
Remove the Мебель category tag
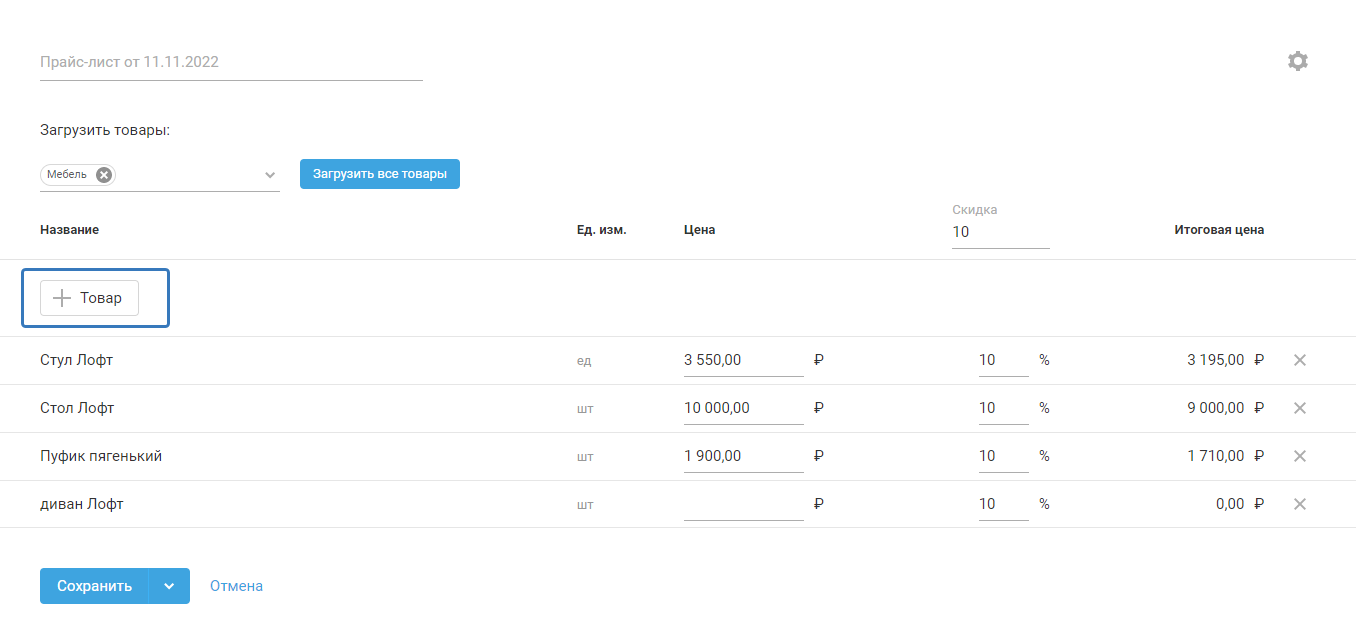(104, 175)
